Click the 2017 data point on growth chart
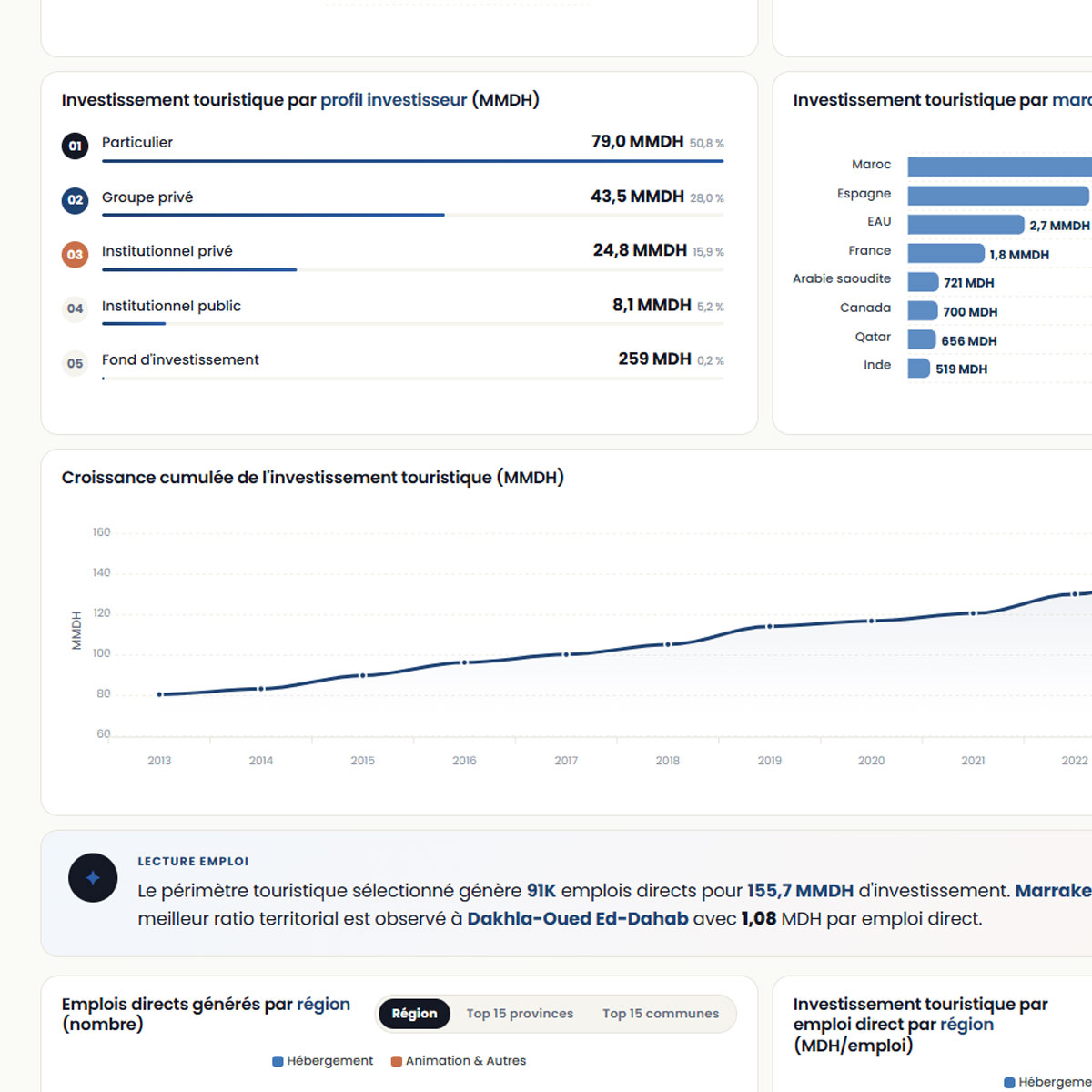The height and width of the screenshot is (1092, 1092). [x=566, y=654]
